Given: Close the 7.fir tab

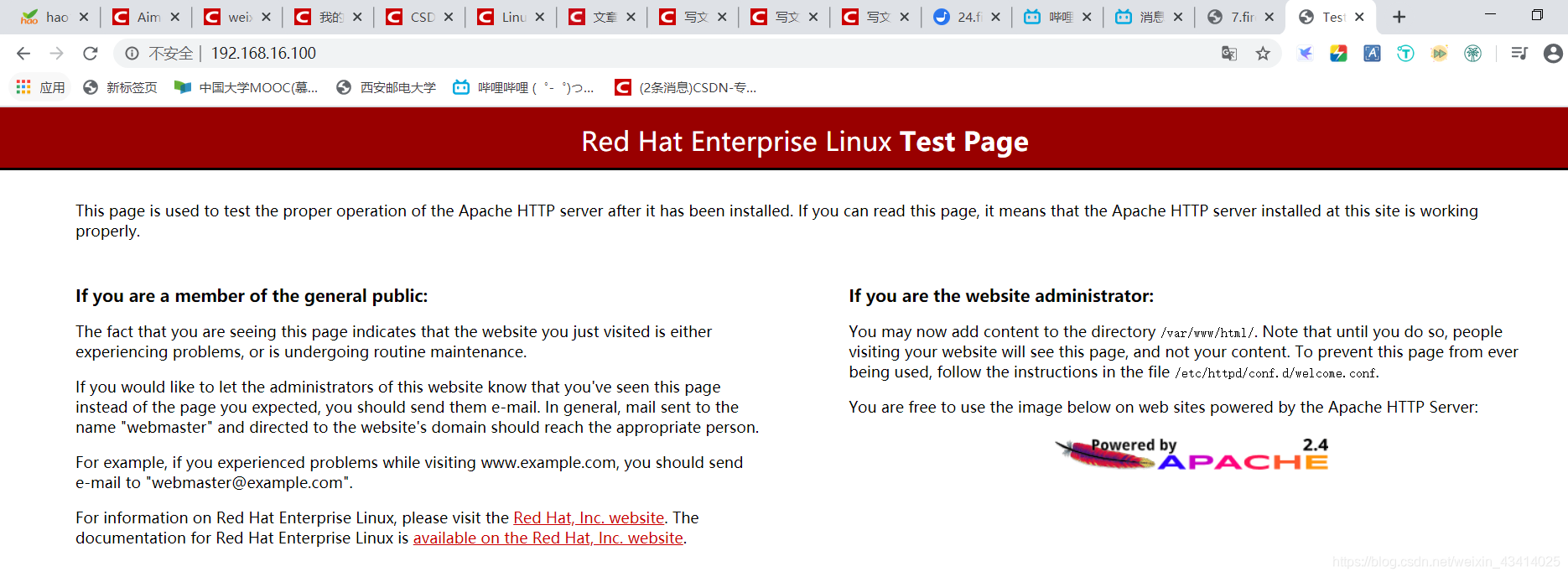Looking at the screenshot, I should (x=1269, y=17).
